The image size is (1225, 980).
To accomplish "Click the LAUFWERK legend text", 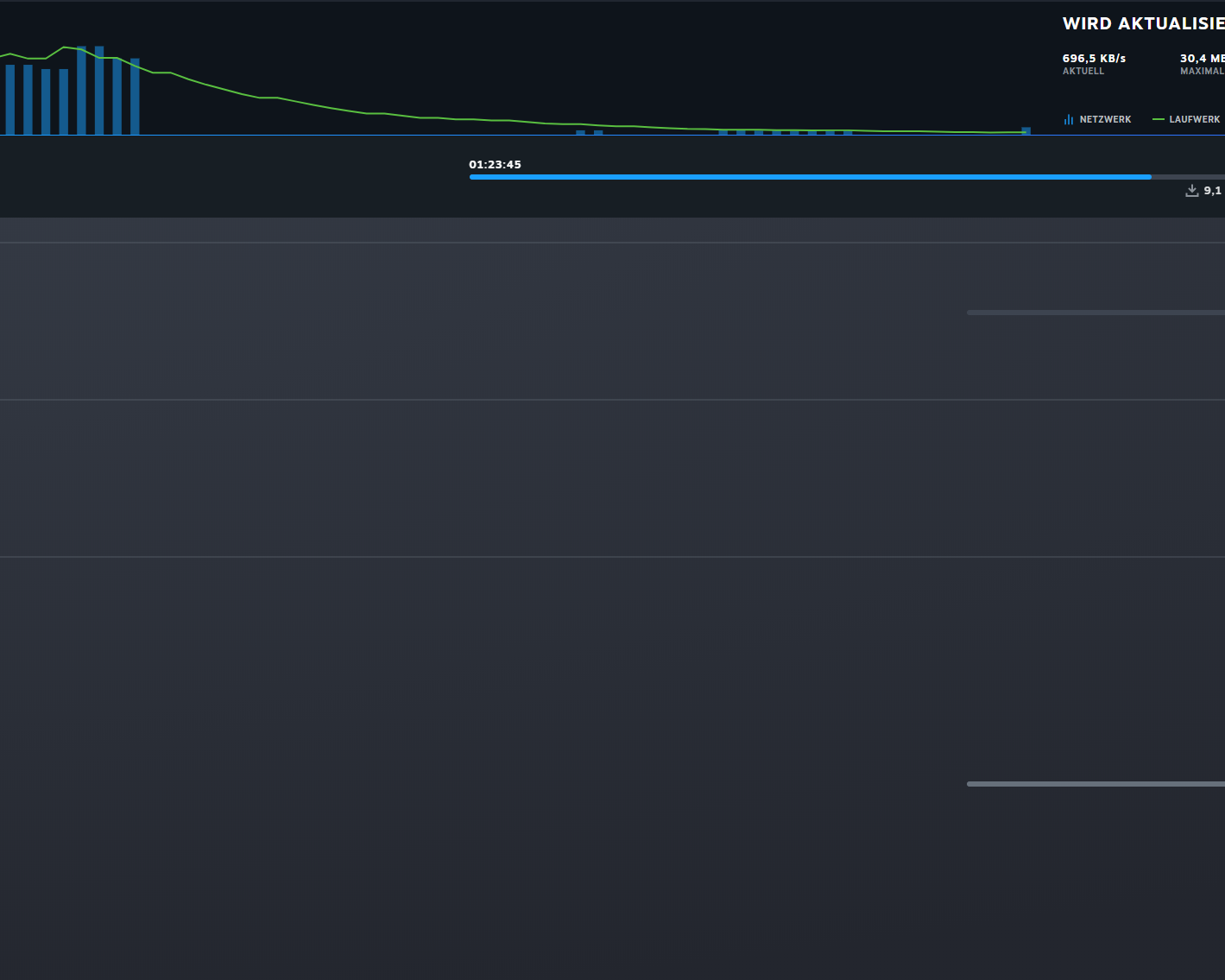I will point(1195,119).
